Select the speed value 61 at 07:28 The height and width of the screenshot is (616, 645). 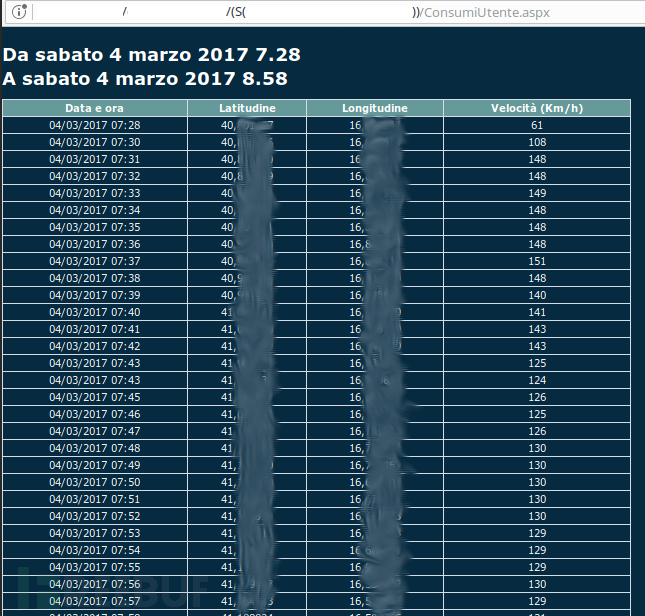[537, 125]
